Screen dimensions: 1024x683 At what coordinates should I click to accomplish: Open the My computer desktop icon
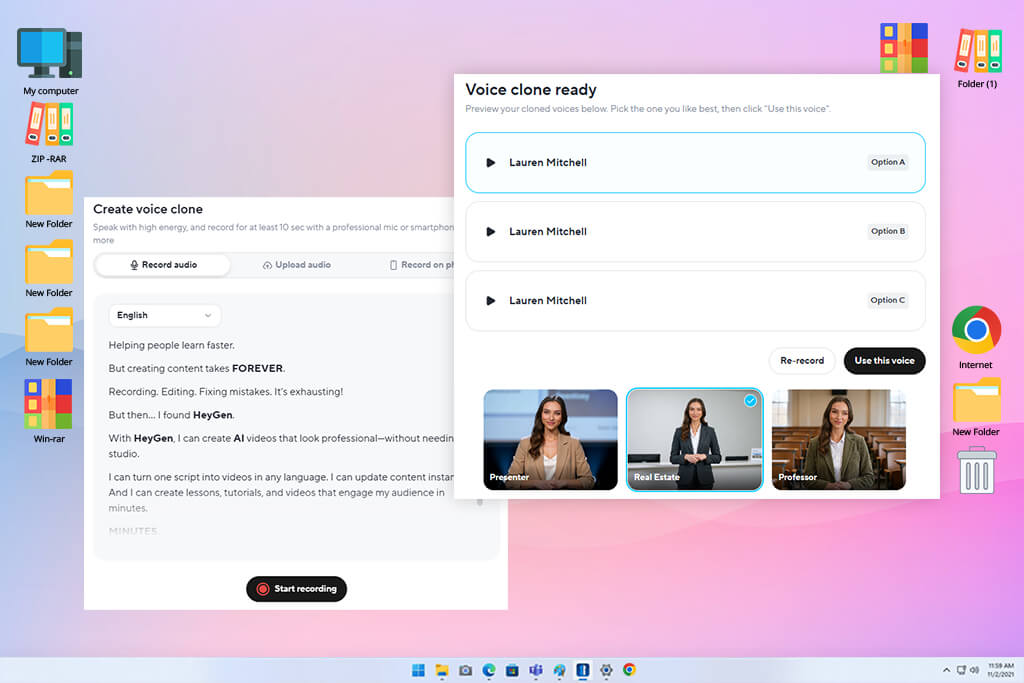[x=50, y=62]
